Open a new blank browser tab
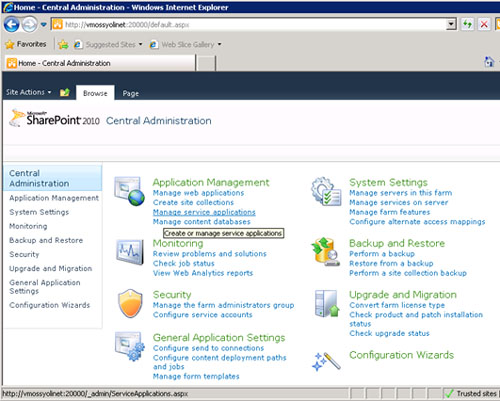Viewport: 500px width, 401px height. point(206,63)
